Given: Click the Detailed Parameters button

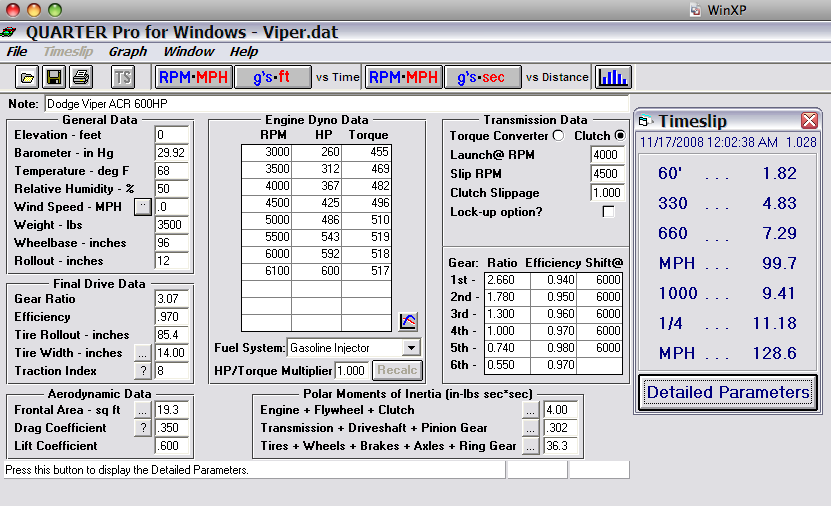Looking at the screenshot, I should pos(728,392).
